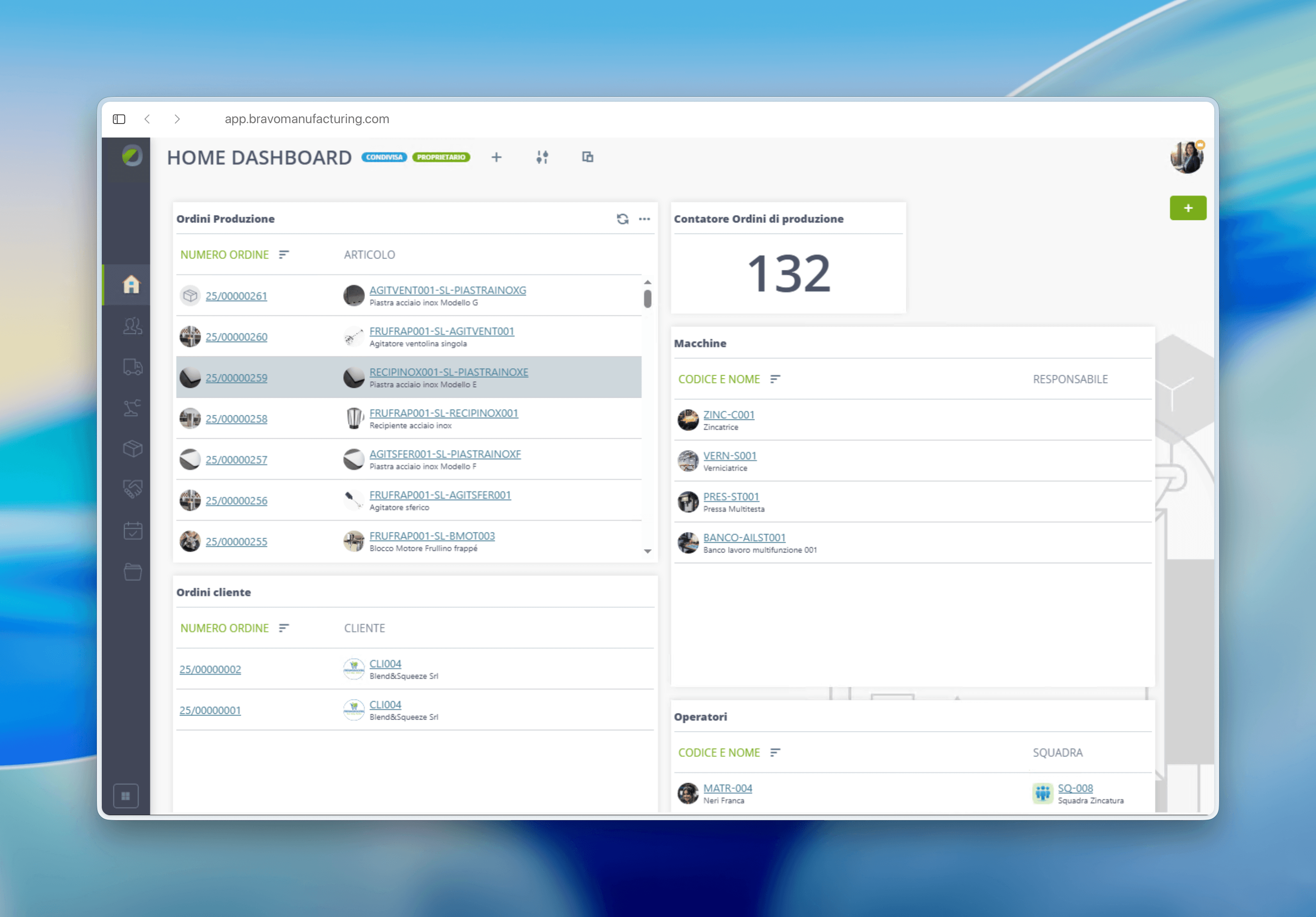Viewport: 1316px width, 917px height.
Task: Open operator MATR-004
Action: coord(727,788)
